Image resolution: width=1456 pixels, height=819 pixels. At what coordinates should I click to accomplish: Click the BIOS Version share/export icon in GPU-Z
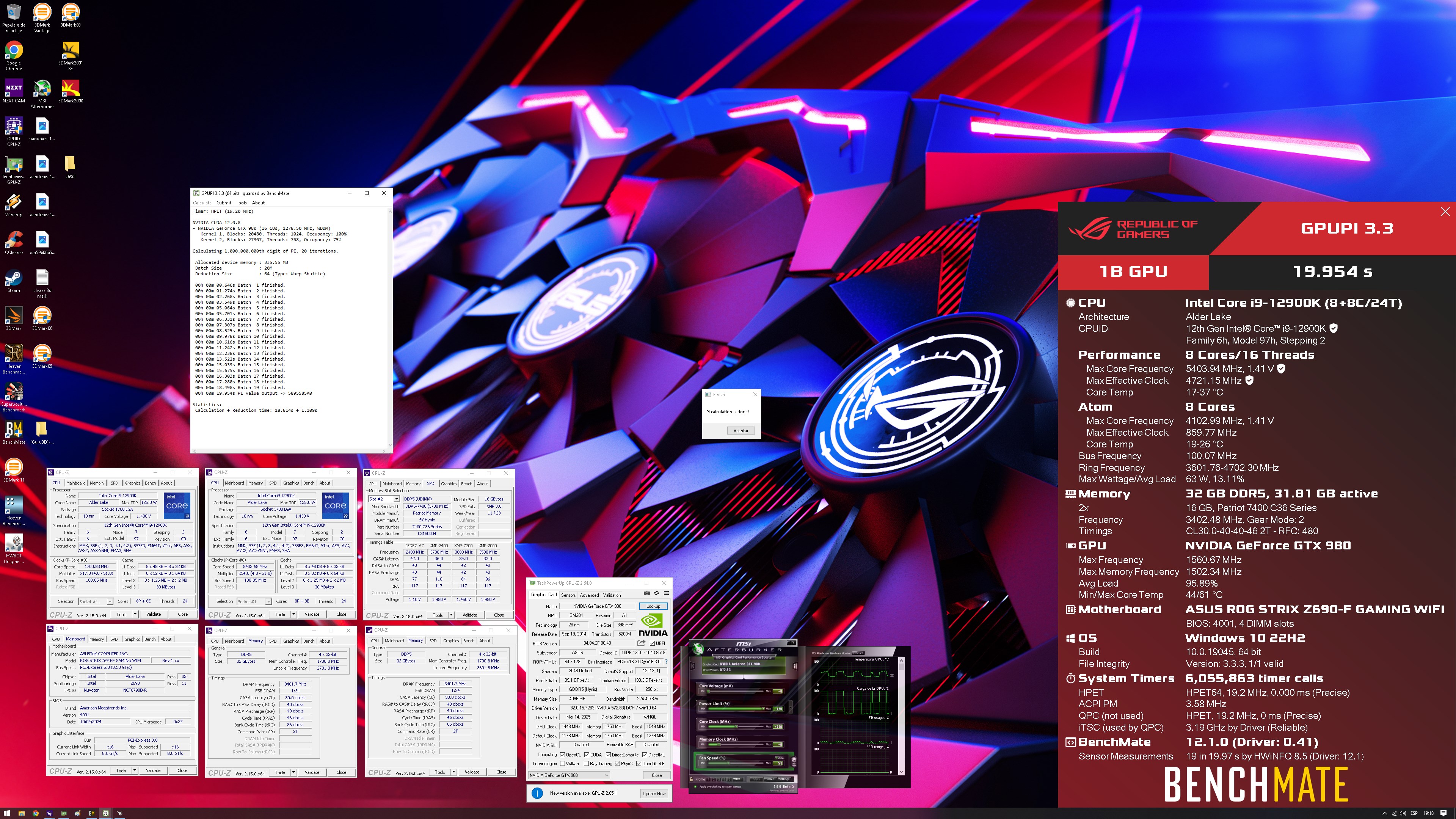(x=642, y=643)
